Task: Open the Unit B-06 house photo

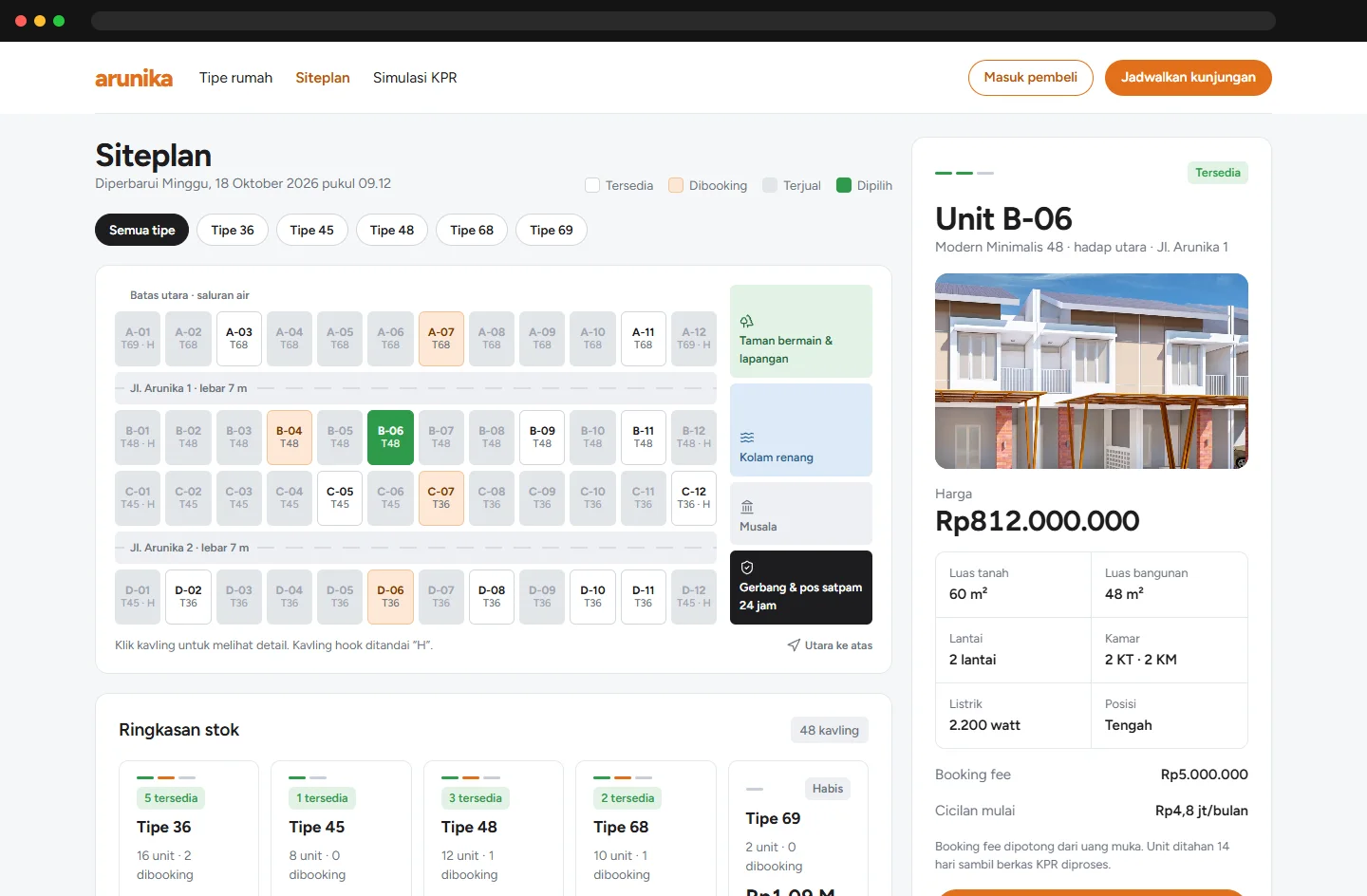Action: 1092,371
